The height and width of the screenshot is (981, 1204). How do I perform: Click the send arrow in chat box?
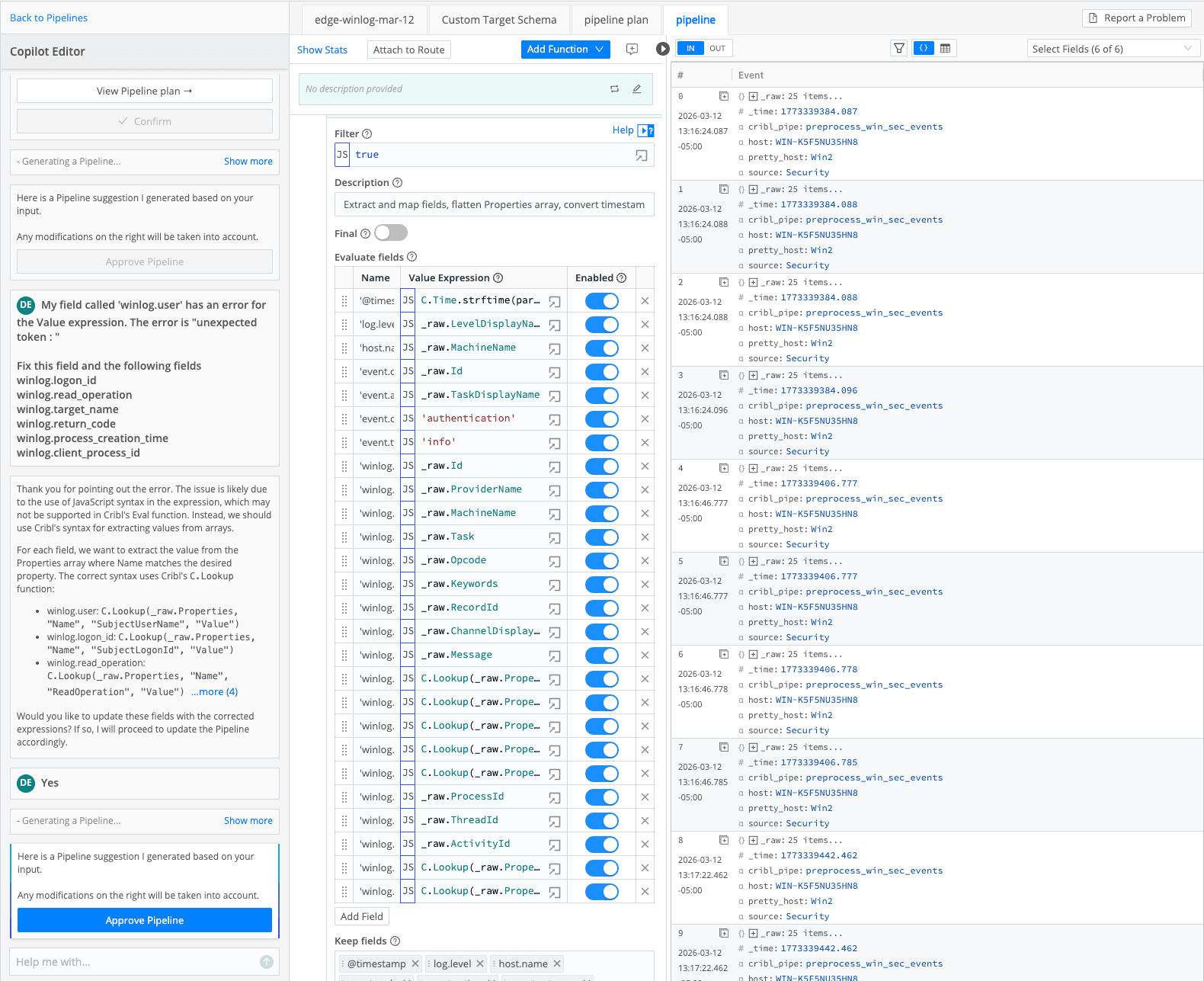point(267,962)
